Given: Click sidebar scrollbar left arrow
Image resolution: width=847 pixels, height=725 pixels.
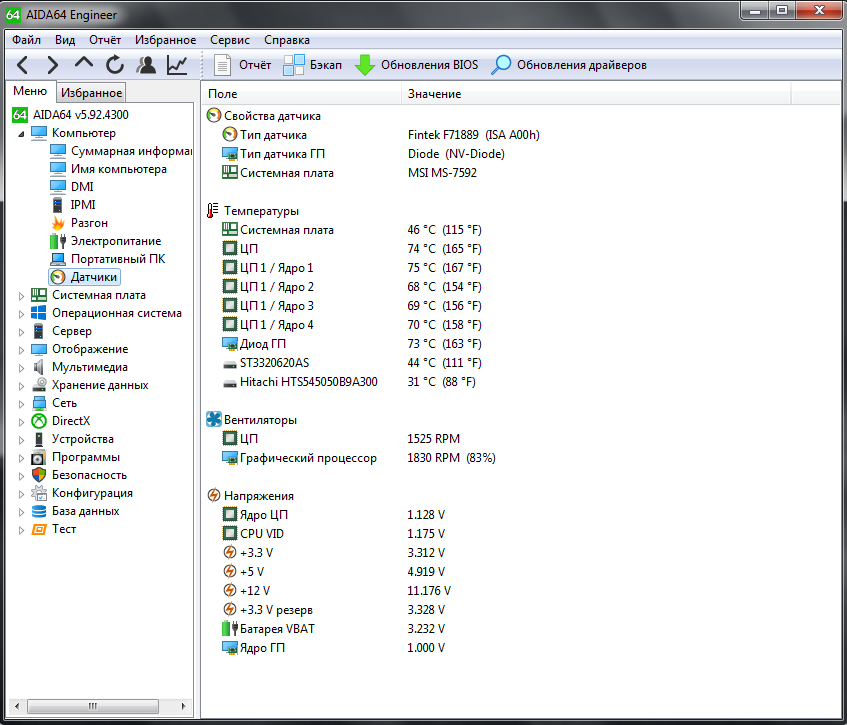Looking at the screenshot, I should coord(17,706).
